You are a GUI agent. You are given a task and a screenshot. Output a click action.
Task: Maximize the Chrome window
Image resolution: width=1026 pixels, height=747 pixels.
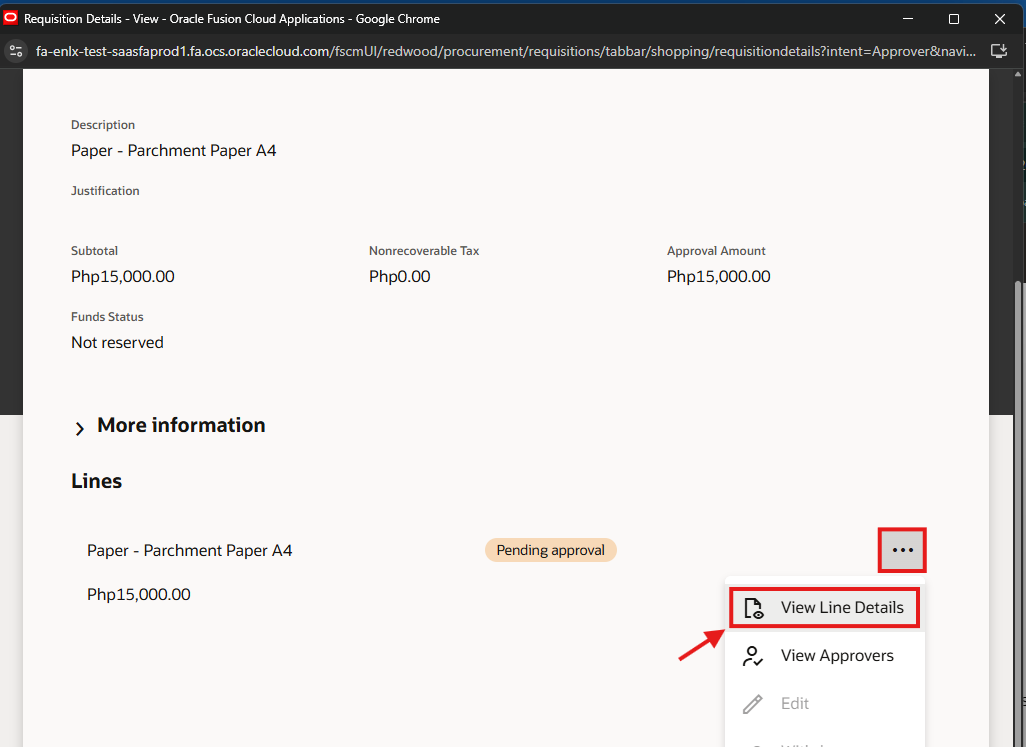click(953, 18)
